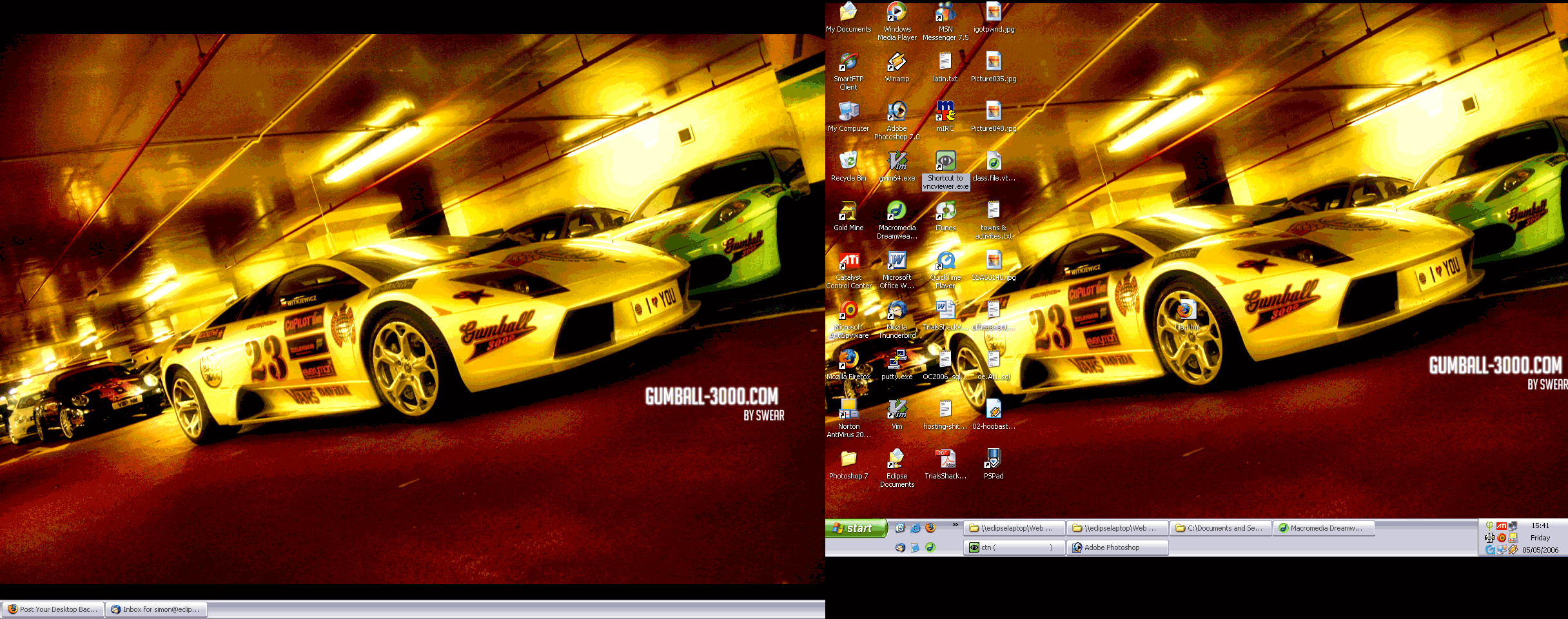Open the My Documents desktop icon
Viewport: 1568px width, 619px height.
click(848, 17)
